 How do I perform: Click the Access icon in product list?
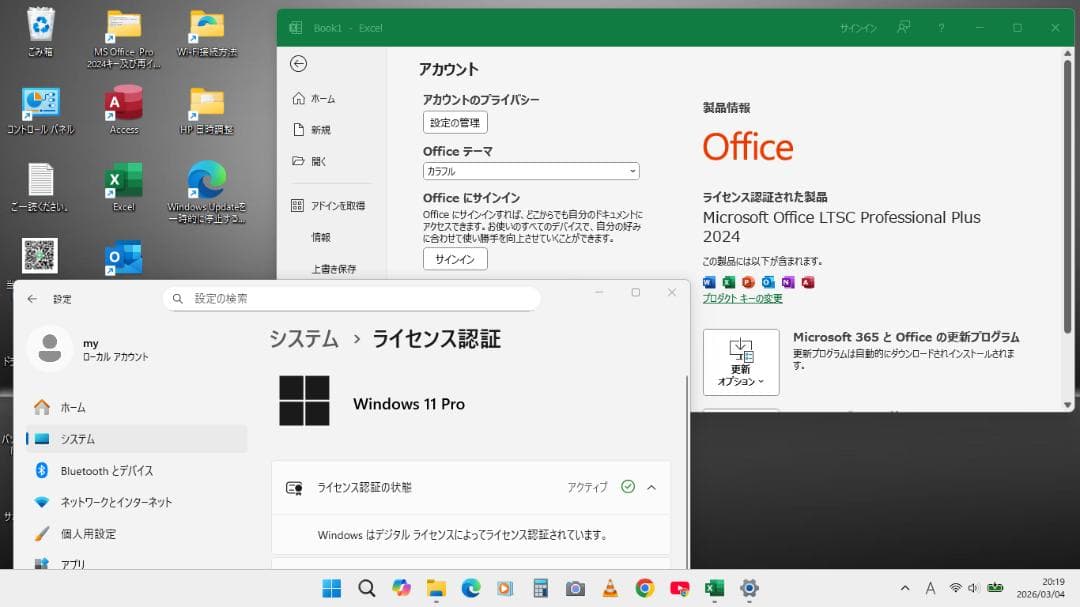click(x=808, y=282)
